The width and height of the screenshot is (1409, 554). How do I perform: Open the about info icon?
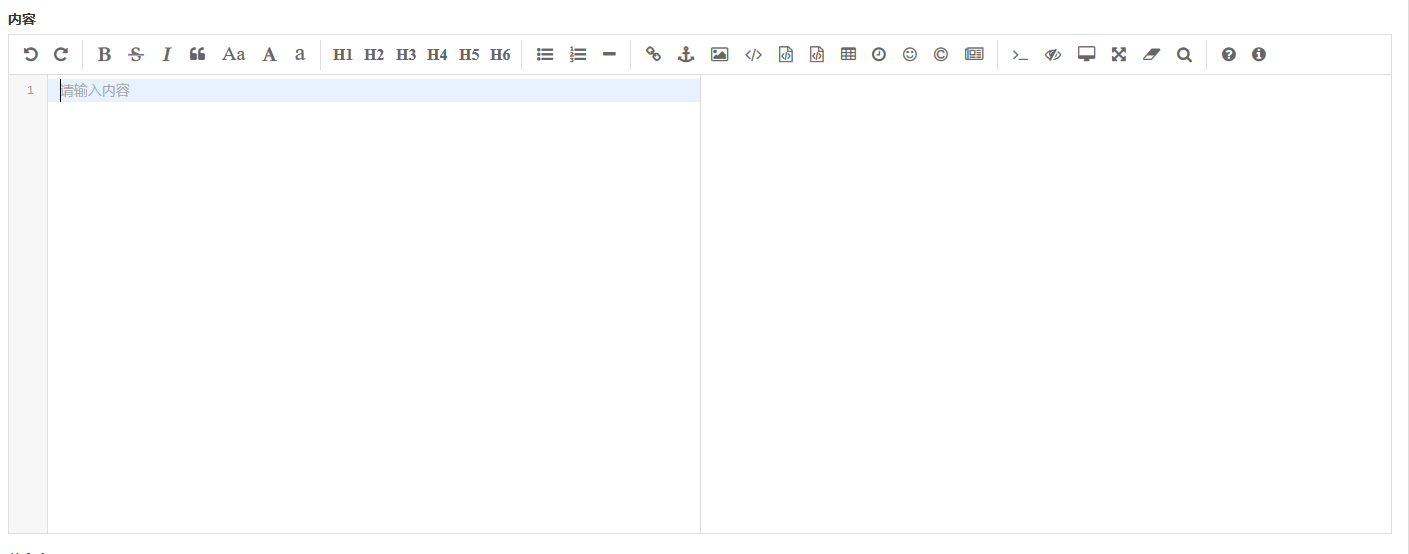click(x=1259, y=55)
